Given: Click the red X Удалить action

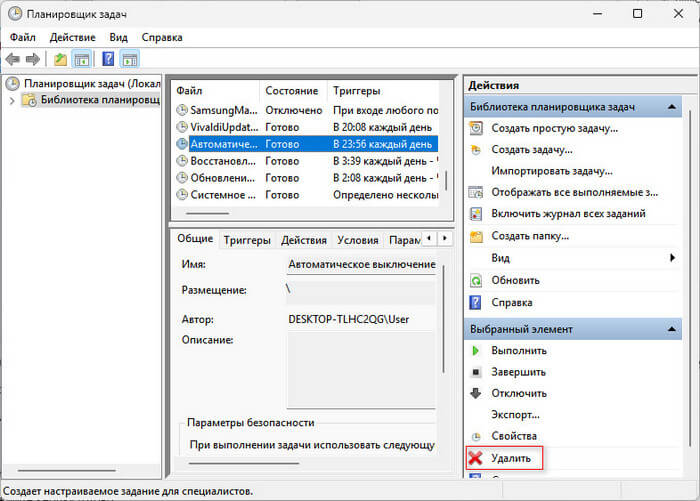Looking at the screenshot, I should point(510,458).
